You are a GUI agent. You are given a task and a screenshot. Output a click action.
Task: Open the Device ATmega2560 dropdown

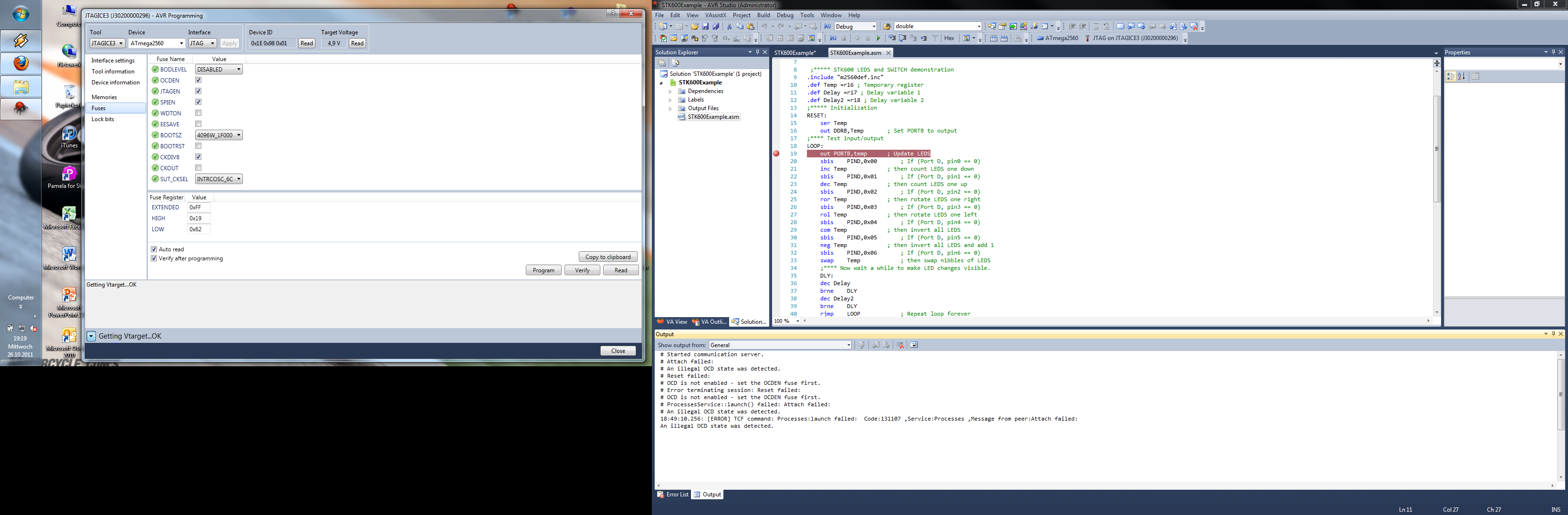point(157,43)
